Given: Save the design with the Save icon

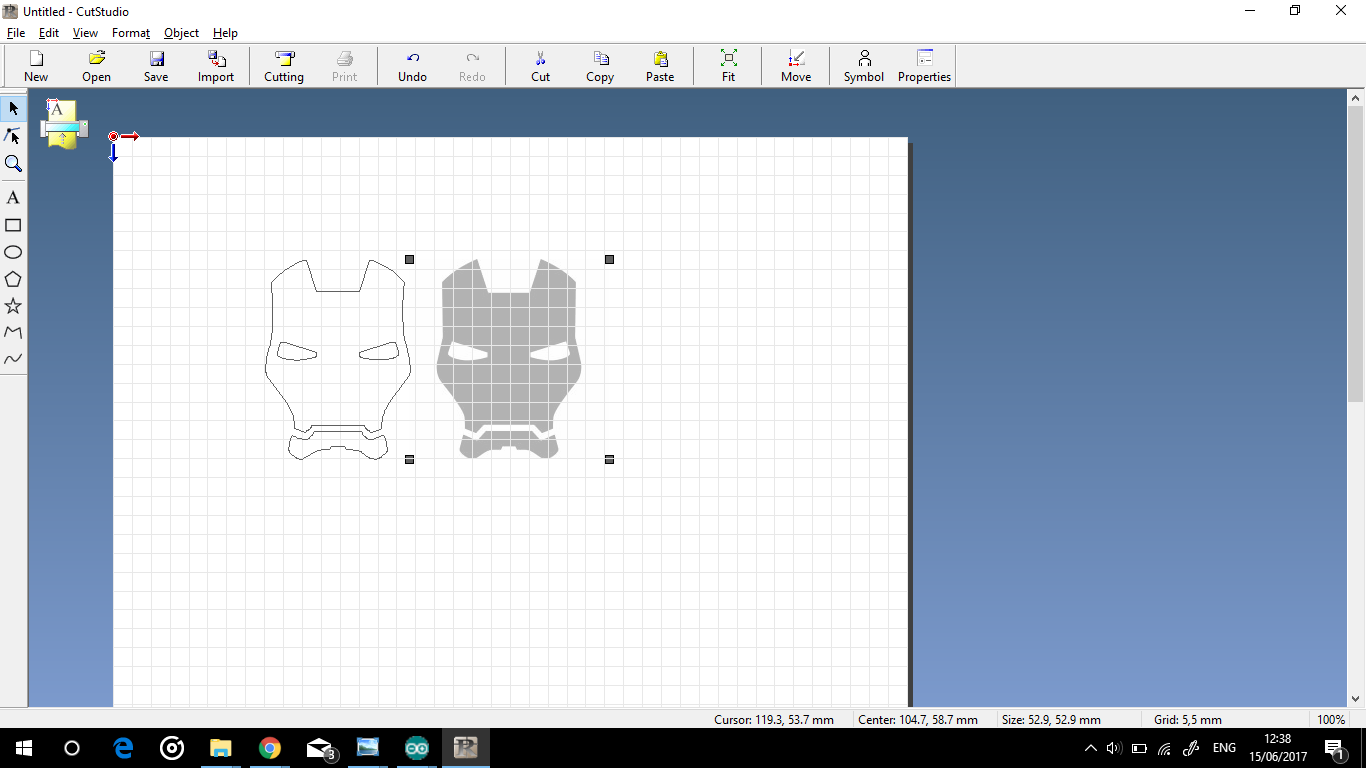Looking at the screenshot, I should 156,66.
